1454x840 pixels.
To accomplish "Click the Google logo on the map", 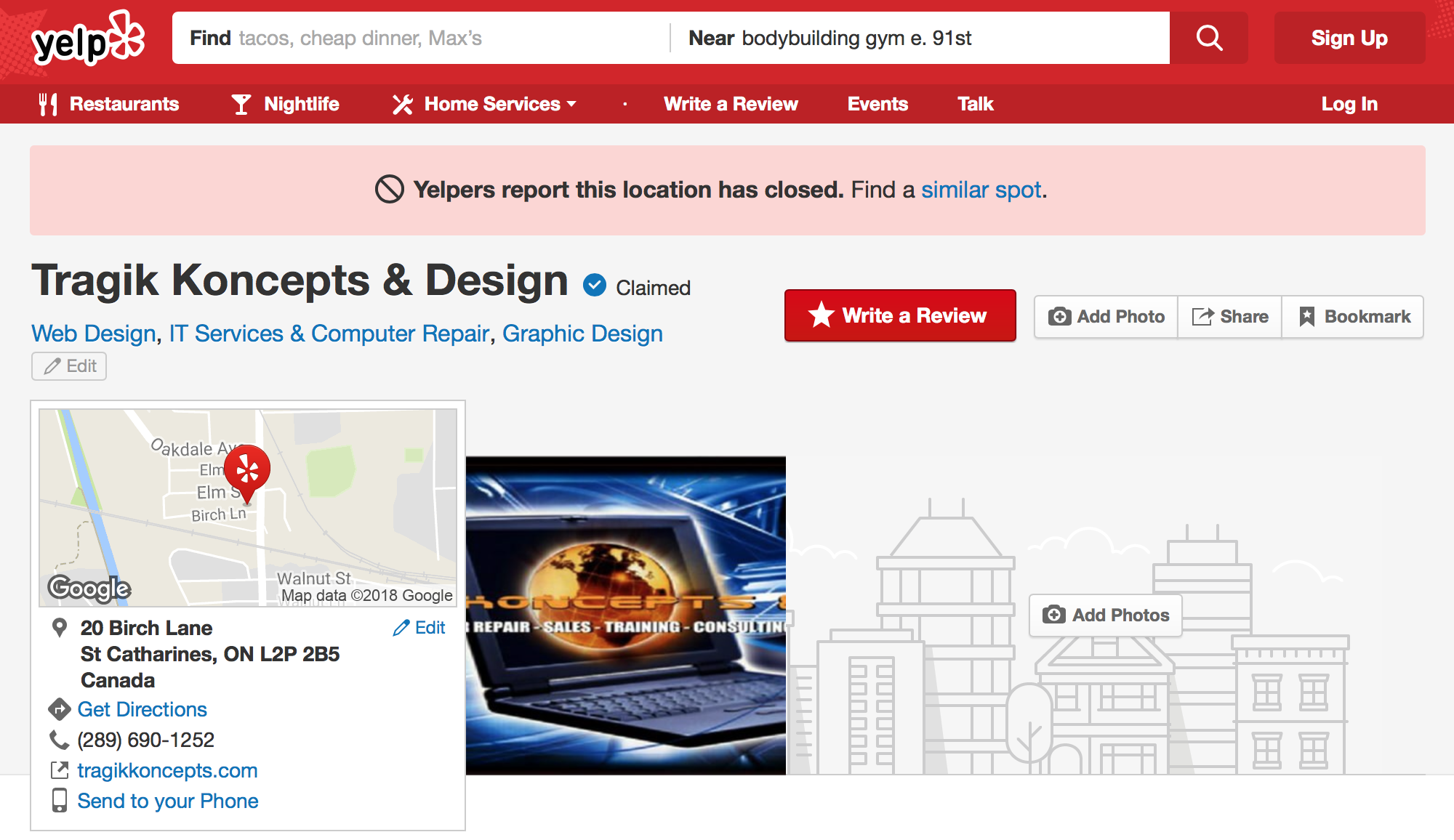I will (89, 587).
